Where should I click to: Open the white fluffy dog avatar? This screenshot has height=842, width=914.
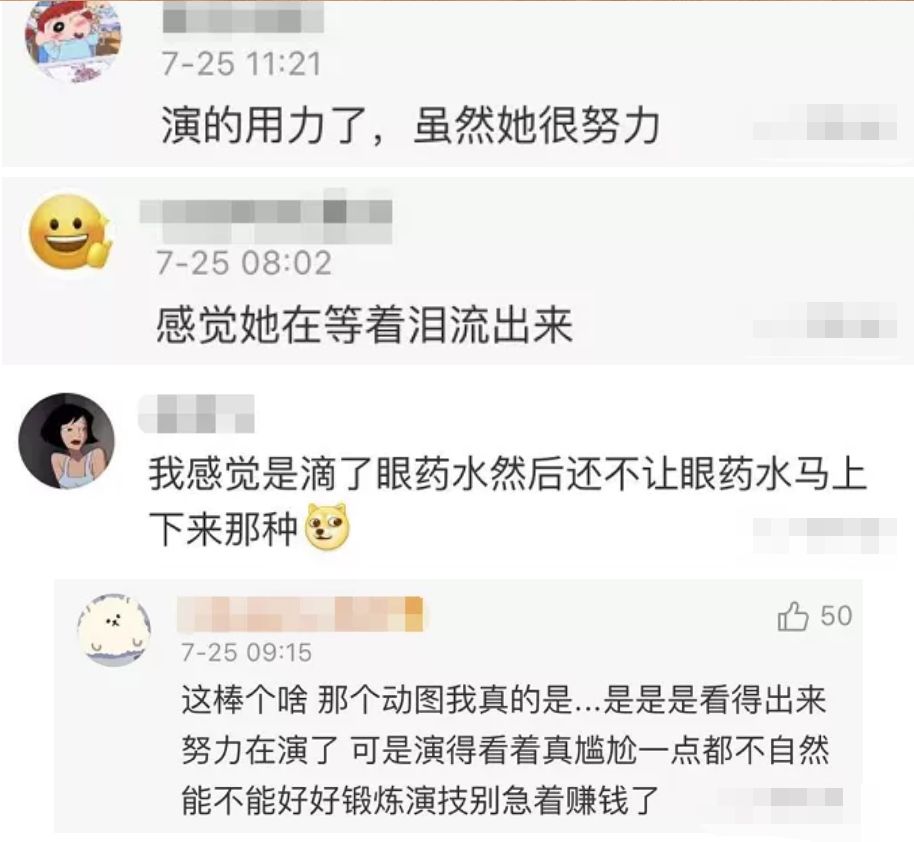(x=114, y=630)
